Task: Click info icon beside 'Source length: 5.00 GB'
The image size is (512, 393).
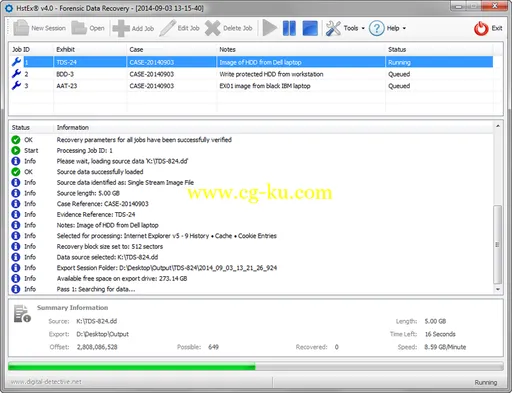Action: (16, 193)
